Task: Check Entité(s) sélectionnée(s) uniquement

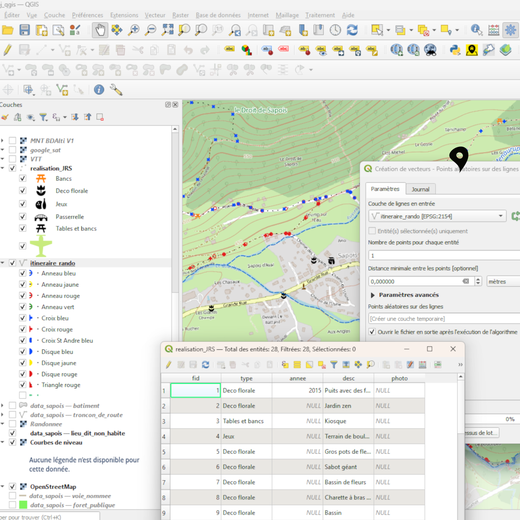Action: [x=372, y=231]
